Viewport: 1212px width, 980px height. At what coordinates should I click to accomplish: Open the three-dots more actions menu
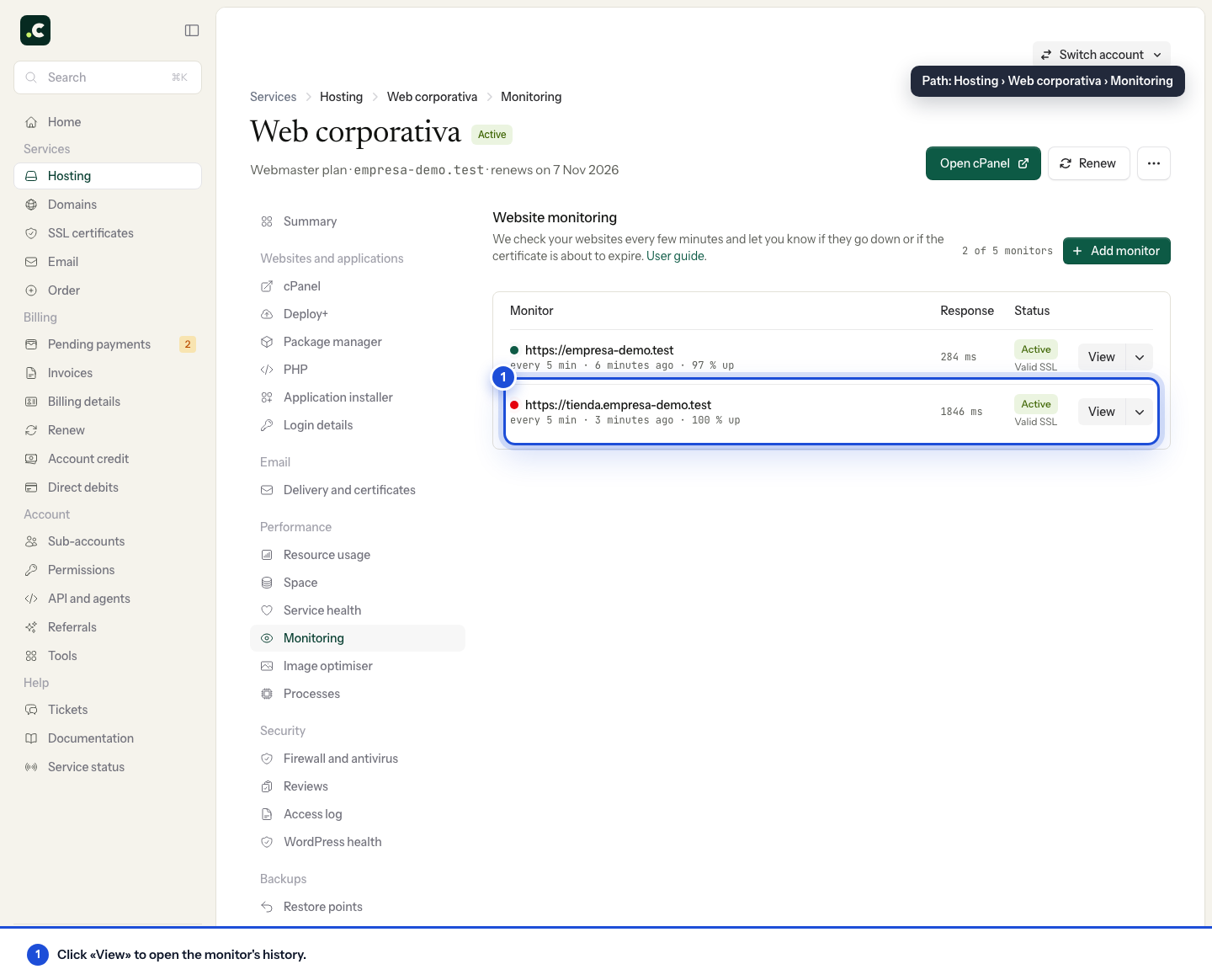tap(1154, 163)
